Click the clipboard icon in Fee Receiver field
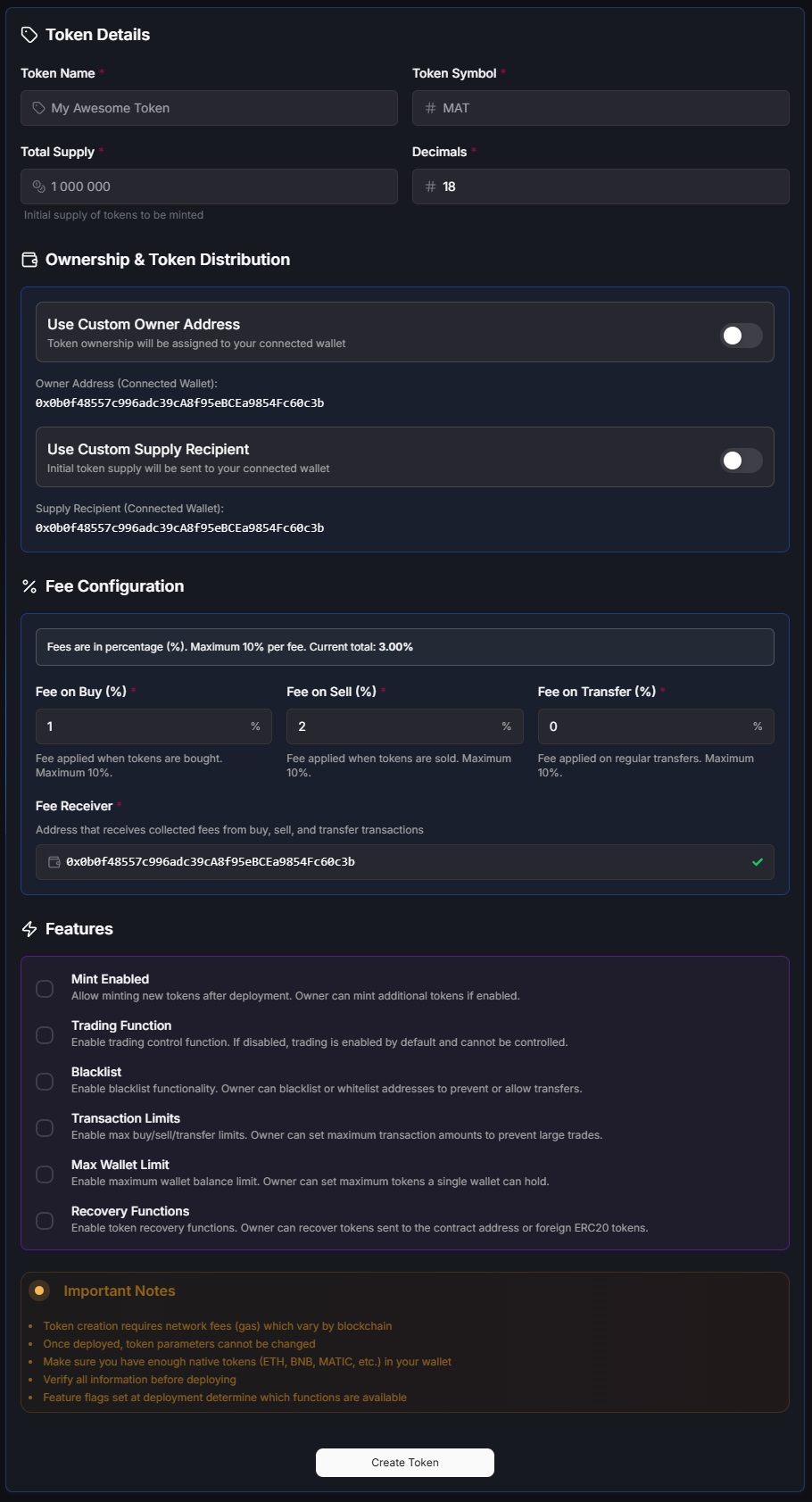Image resolution: width=812 pixels, height=1502 pixels. 53,862
